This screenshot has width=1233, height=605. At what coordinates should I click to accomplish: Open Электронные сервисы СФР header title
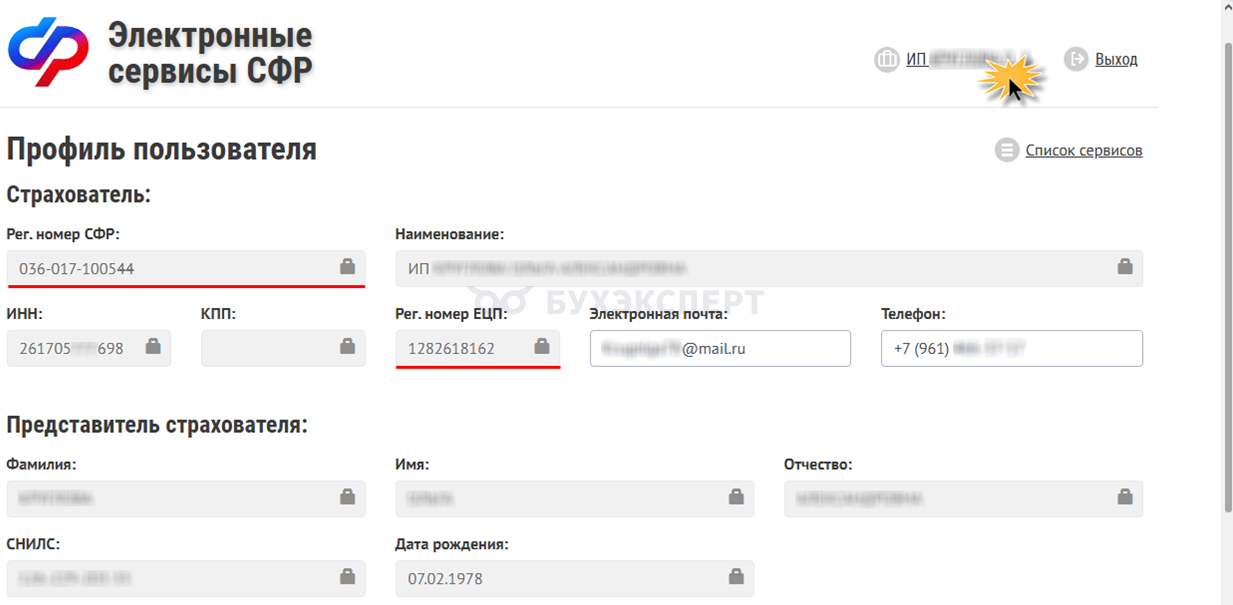pos(210,53)
